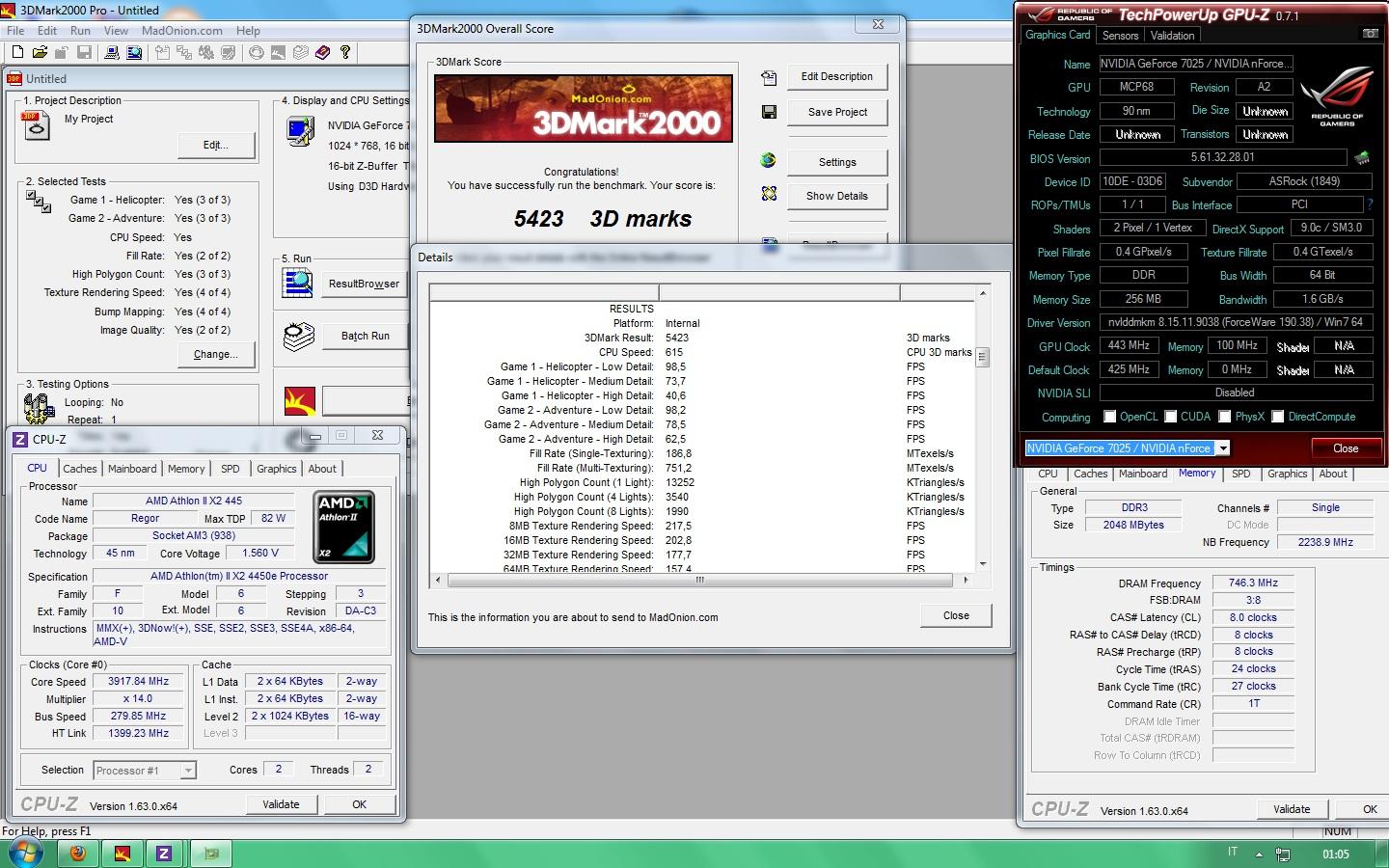The image size is (1389, 868).
Task: Click the ResultBrowser magnifier toolbar icon
Action: click(x=134, y=52)
